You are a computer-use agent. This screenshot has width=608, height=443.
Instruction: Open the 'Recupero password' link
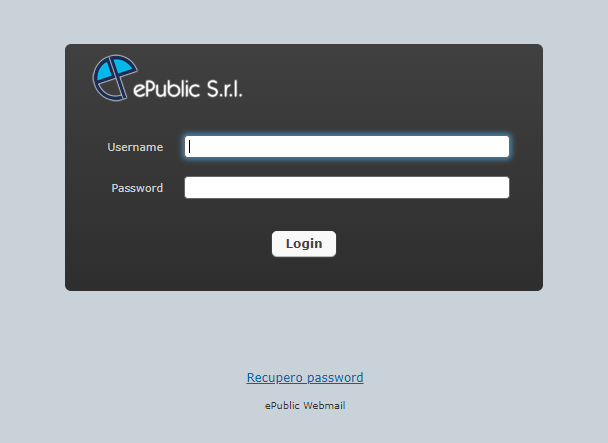[305, 377]
